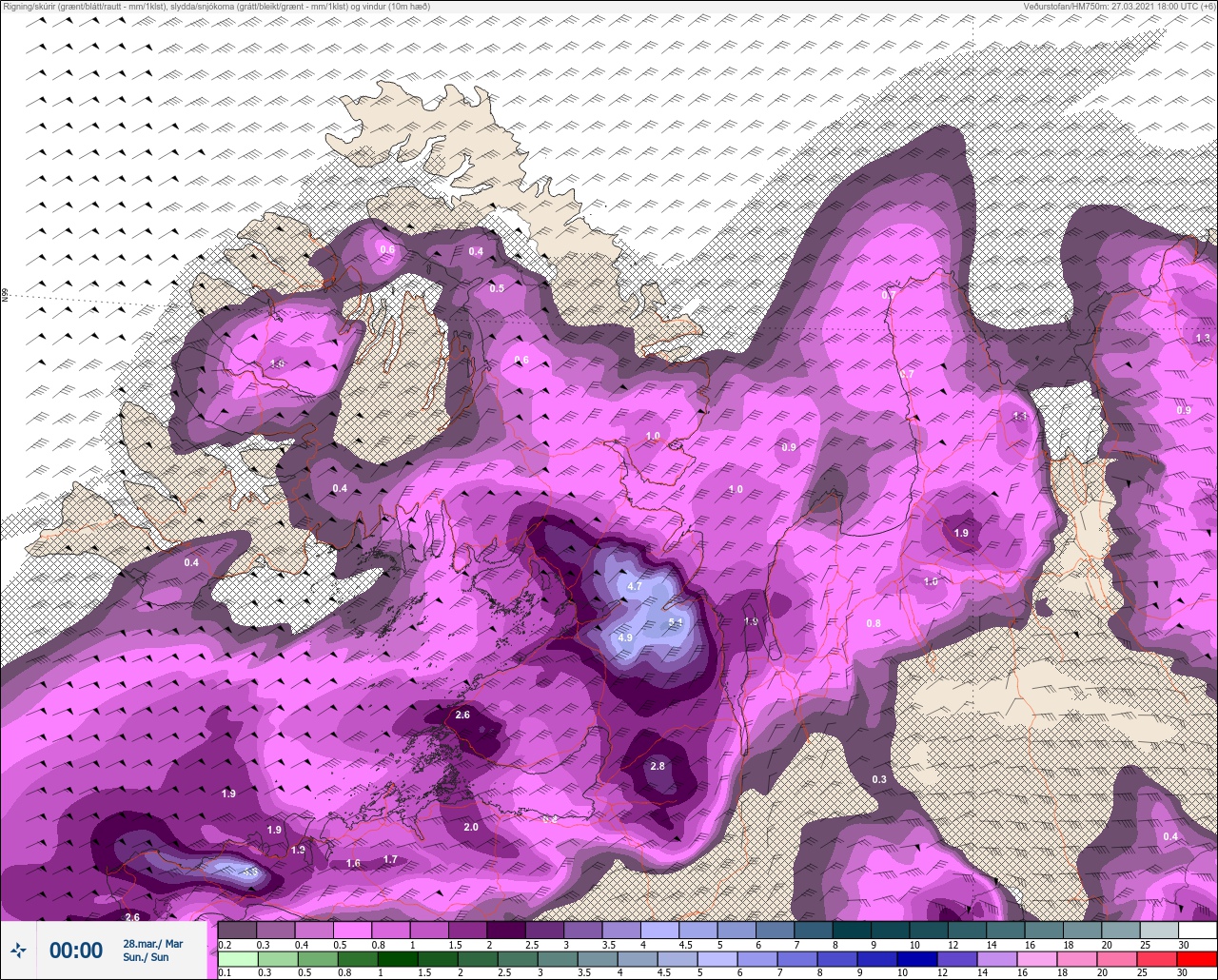Image resolution: width=1218 pixels, height=980 pixels.
Task: Click the lower legend swatch starting at 16
Action: [x=1036, y=958]
